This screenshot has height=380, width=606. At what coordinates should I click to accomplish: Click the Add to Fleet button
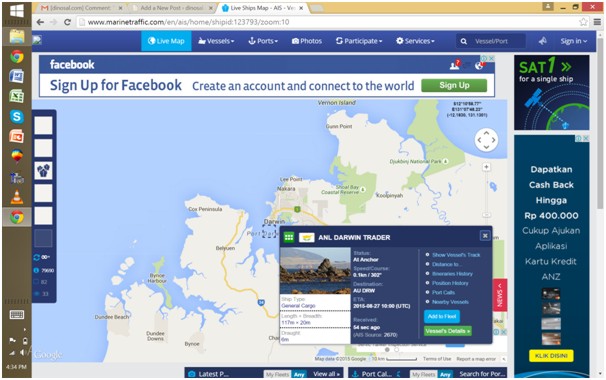coord(442,316)
